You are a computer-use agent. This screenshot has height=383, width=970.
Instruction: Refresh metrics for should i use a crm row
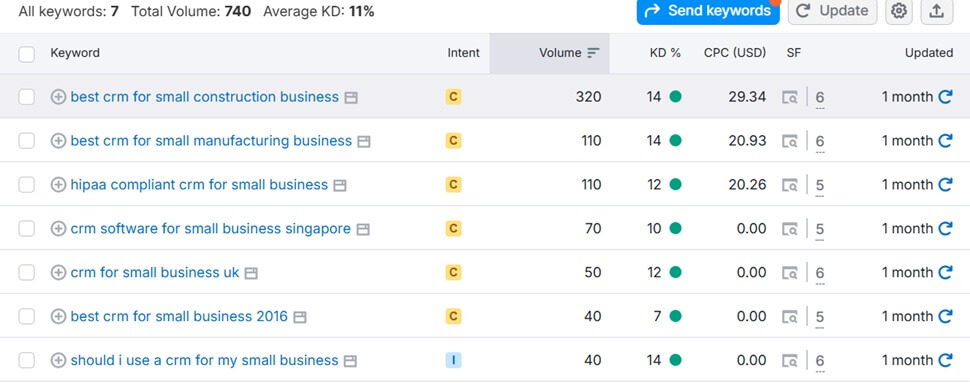[945, 361]
